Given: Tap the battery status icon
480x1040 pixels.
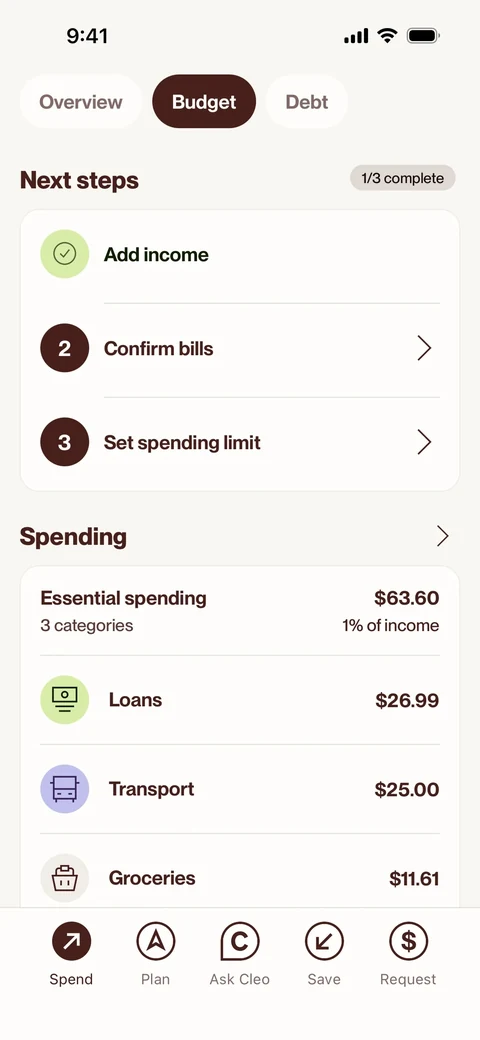Looking at the screenshot, I should coord(424,36).
